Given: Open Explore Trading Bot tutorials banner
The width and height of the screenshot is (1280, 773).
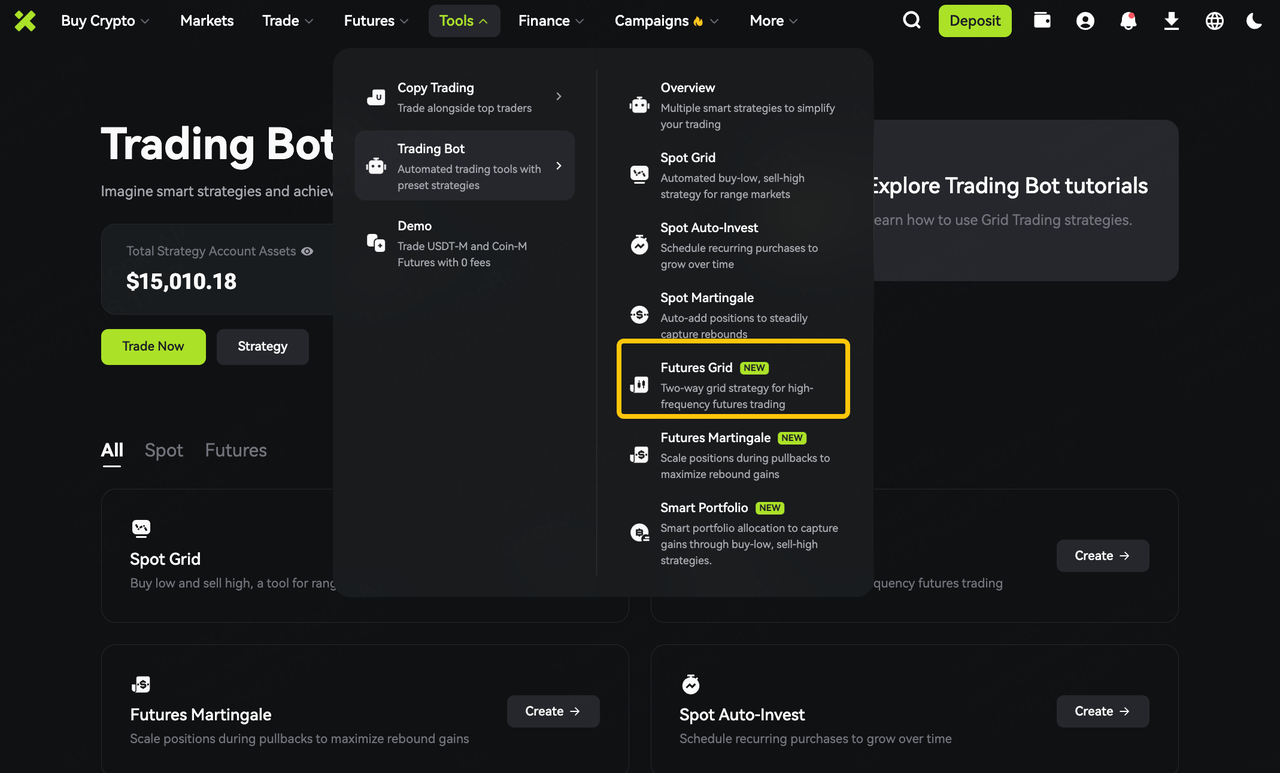Looking at the screenshot, I should [x=1025, y=200].
